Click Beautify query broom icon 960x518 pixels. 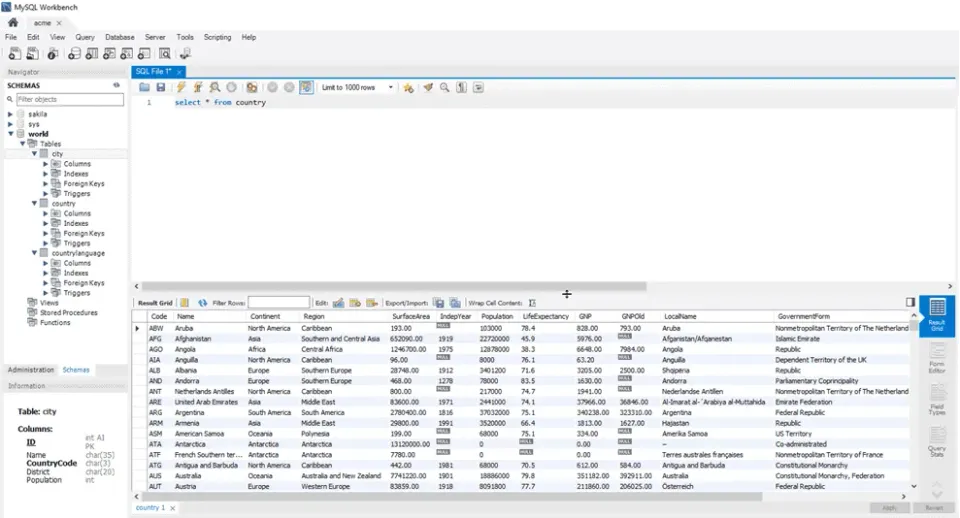[x=428, y=88]
